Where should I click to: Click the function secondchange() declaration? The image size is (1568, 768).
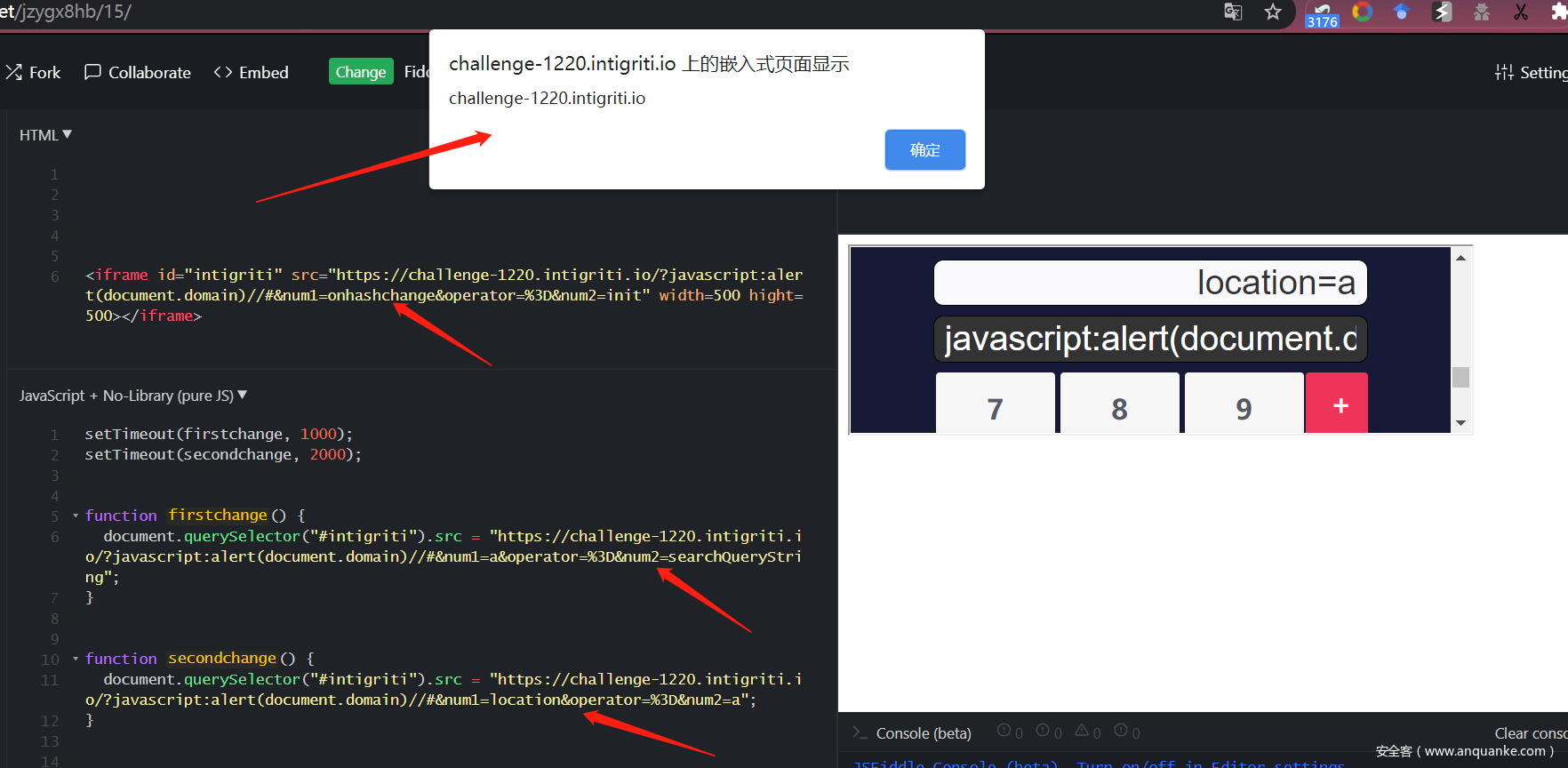199,659
